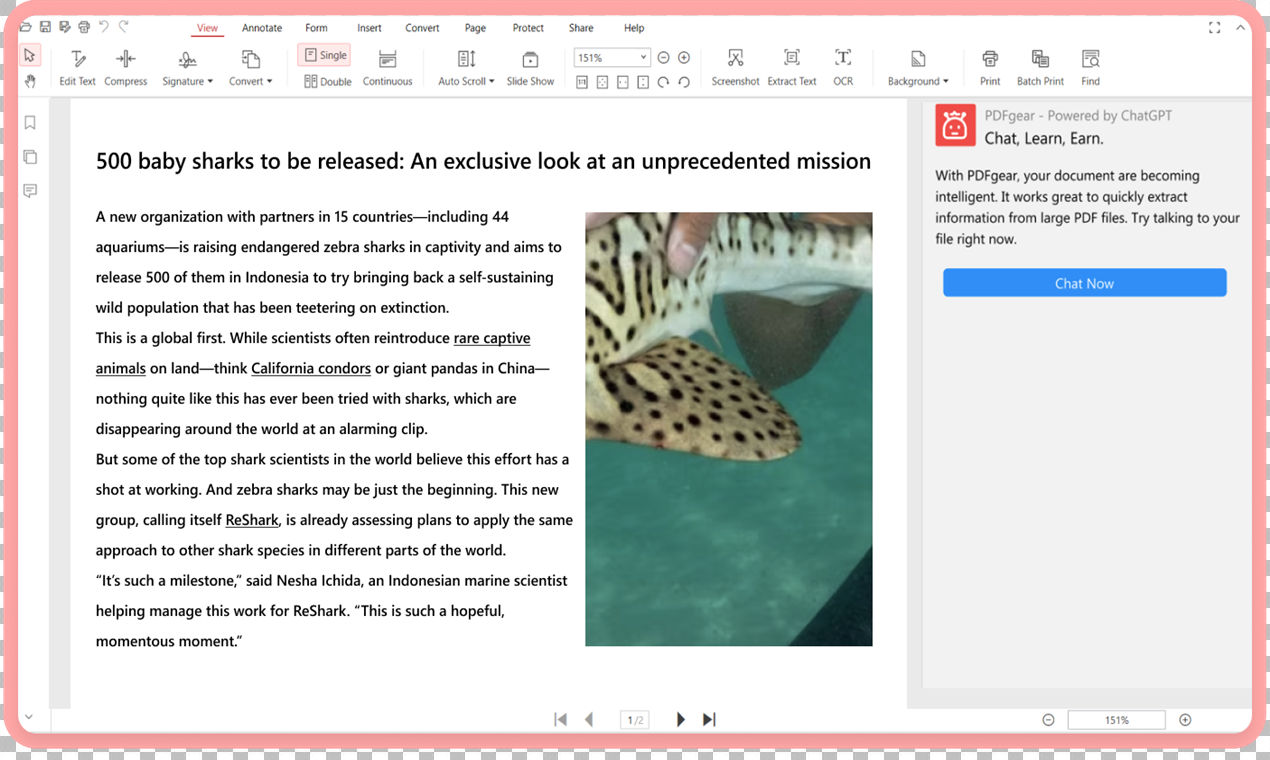Open a file using the folder icon
Image resolution: width=1270 pixels, height=760 pixels.
tap(27, 27)
